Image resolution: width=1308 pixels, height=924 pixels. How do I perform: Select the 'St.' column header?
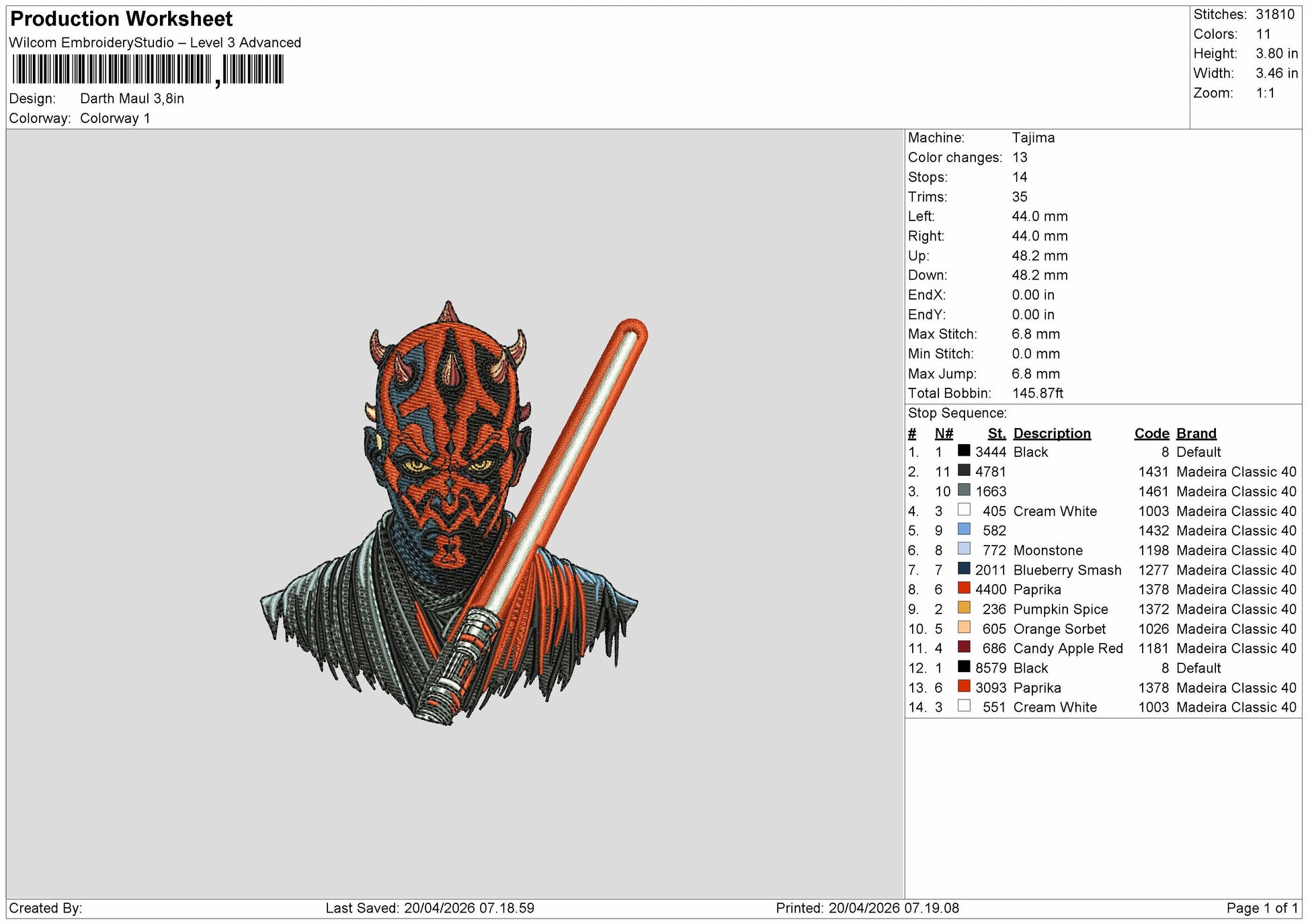[x=997, y=433]
